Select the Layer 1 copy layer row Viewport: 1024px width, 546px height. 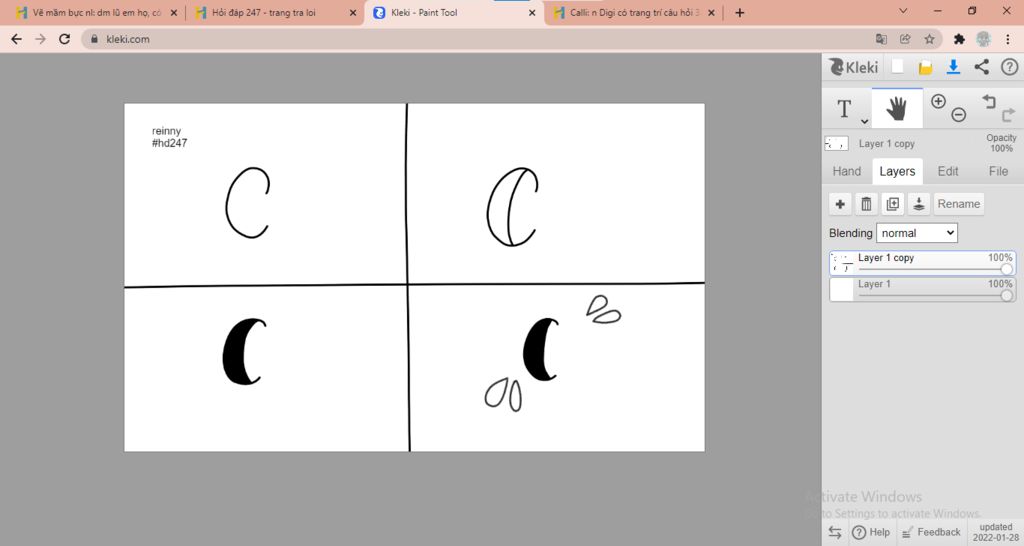click(922, 263)
